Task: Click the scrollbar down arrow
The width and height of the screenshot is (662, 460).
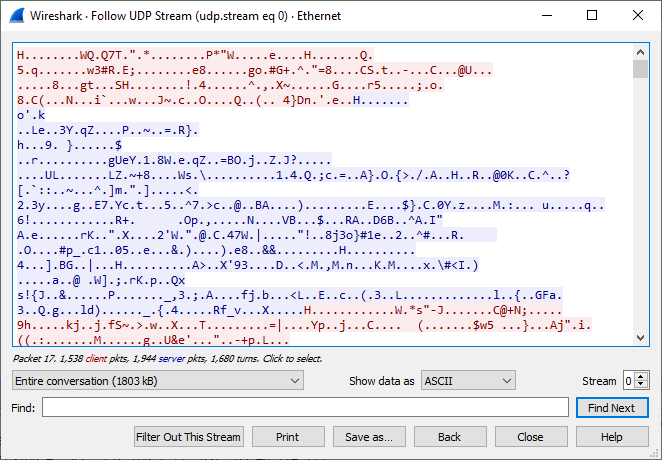Action: pos(640,338)
